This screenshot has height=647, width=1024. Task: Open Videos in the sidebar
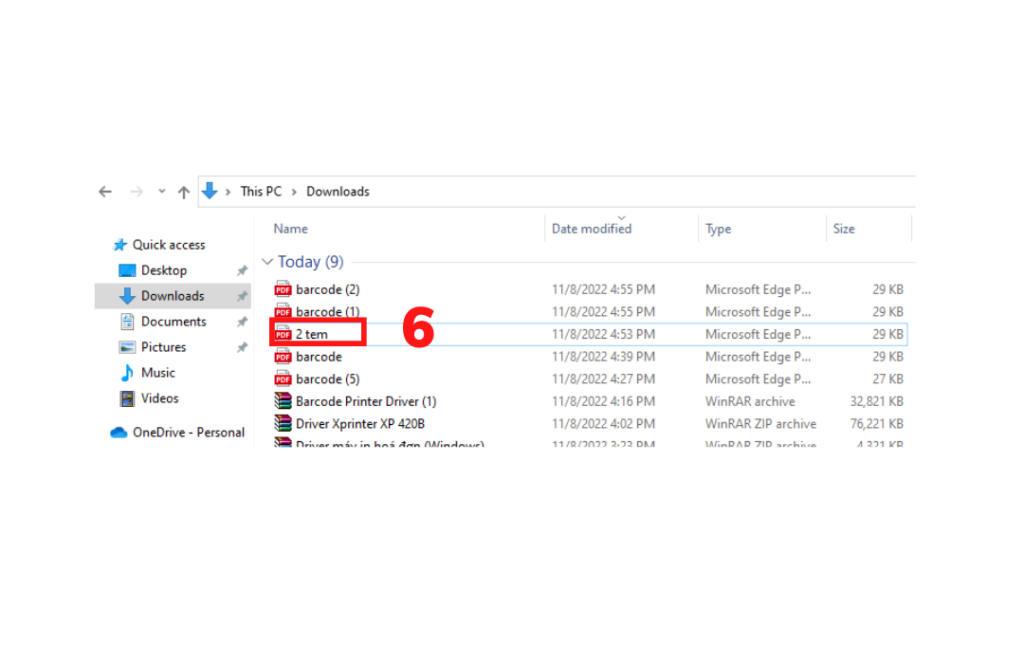point(159,398)
